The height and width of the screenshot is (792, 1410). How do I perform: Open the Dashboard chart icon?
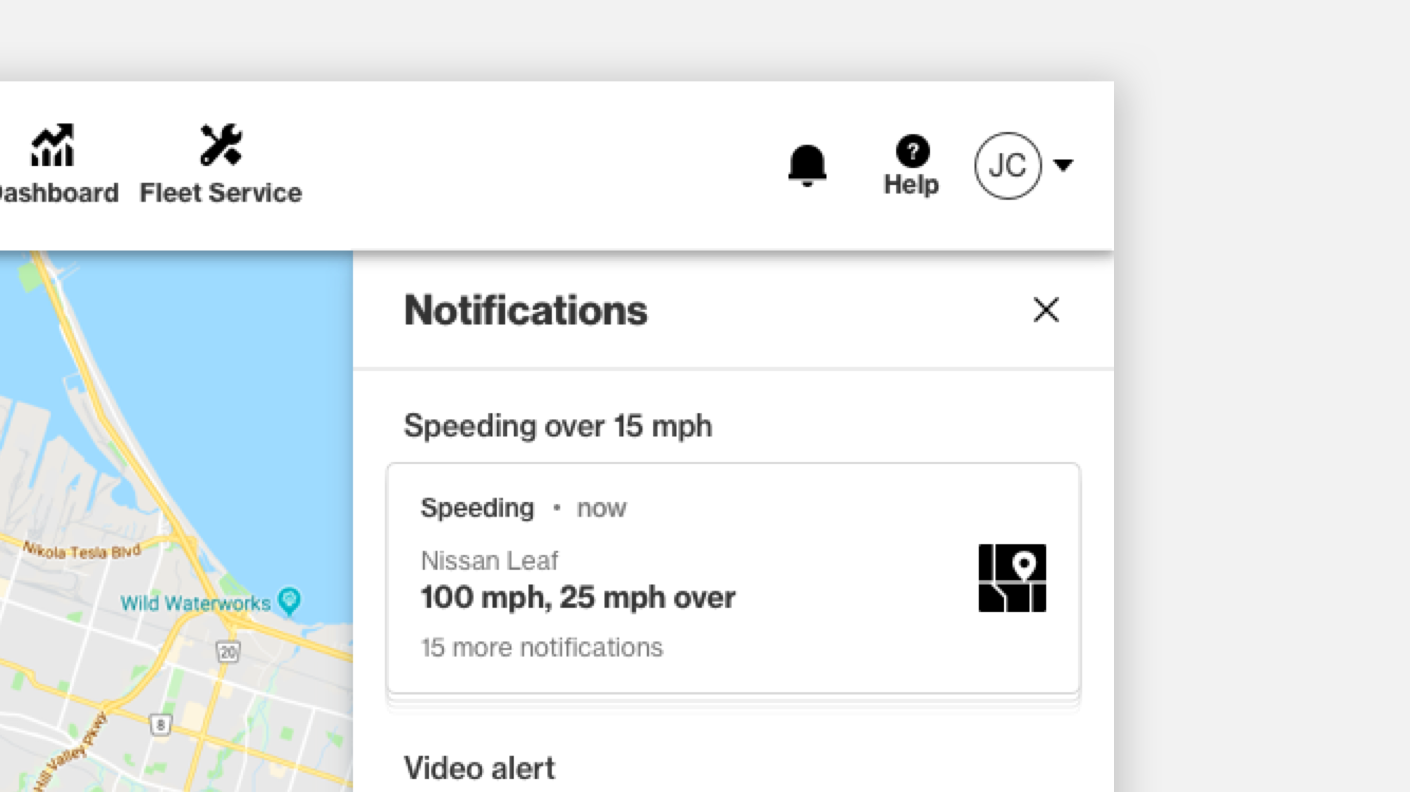(53, 146)
